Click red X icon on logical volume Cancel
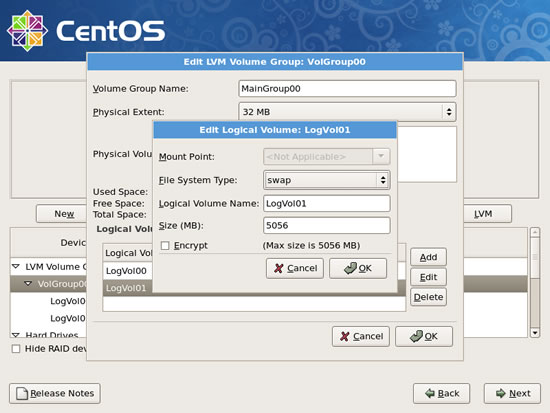550x413 pixels. click(x=279, y=268)
